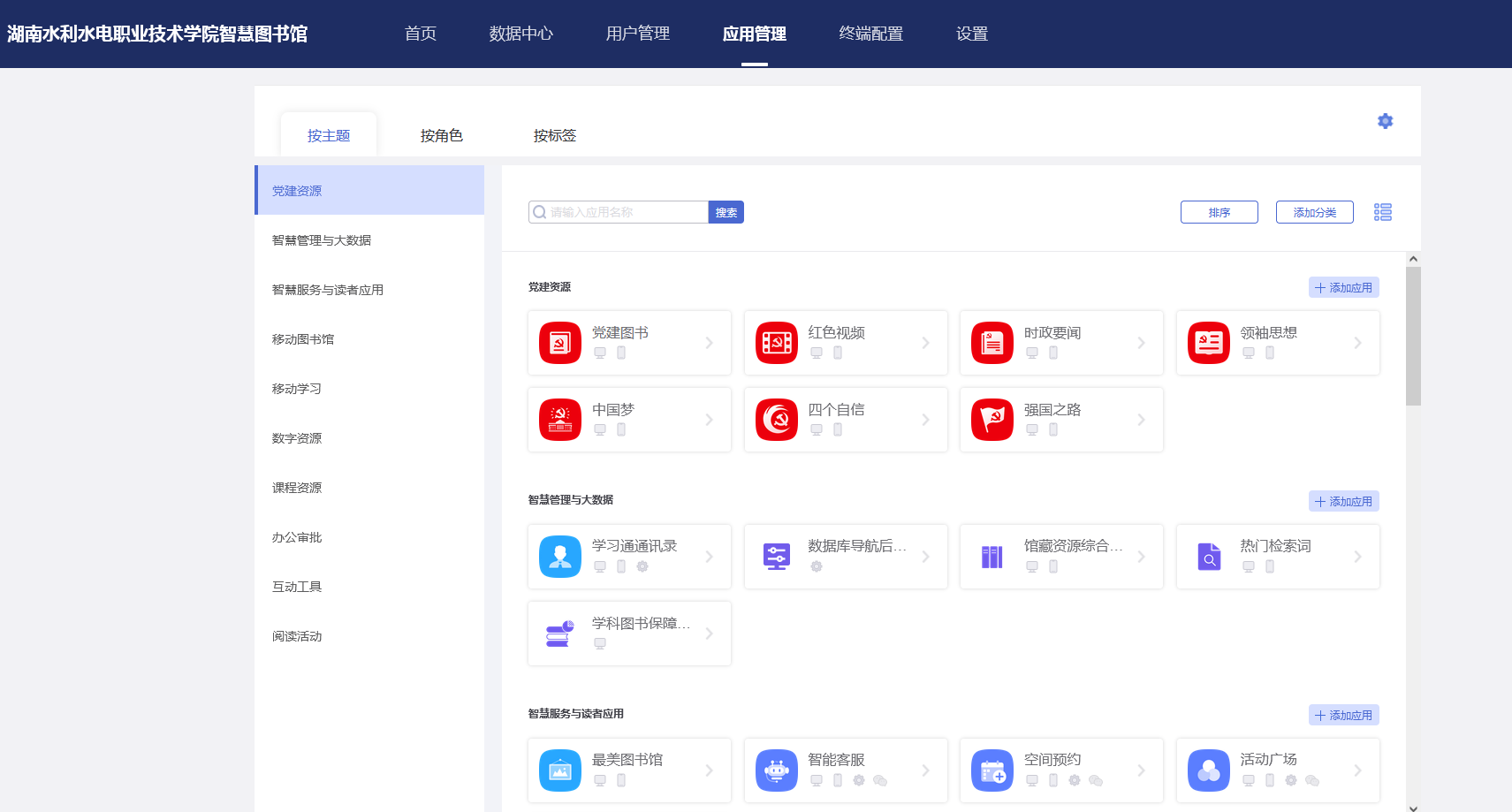Image resolution: width=1512 pixels, height=812 pixels.
Task: Click the settings gear icon
Action: coord(1385,121)
